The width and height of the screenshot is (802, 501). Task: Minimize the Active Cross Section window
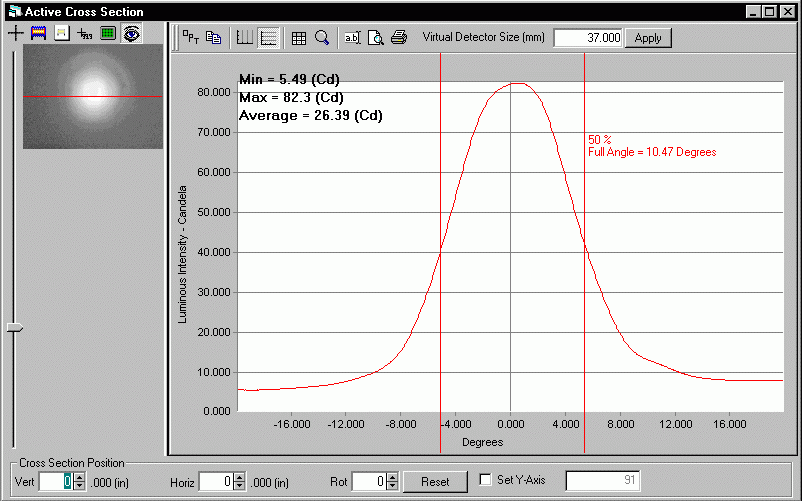(752, 12)
